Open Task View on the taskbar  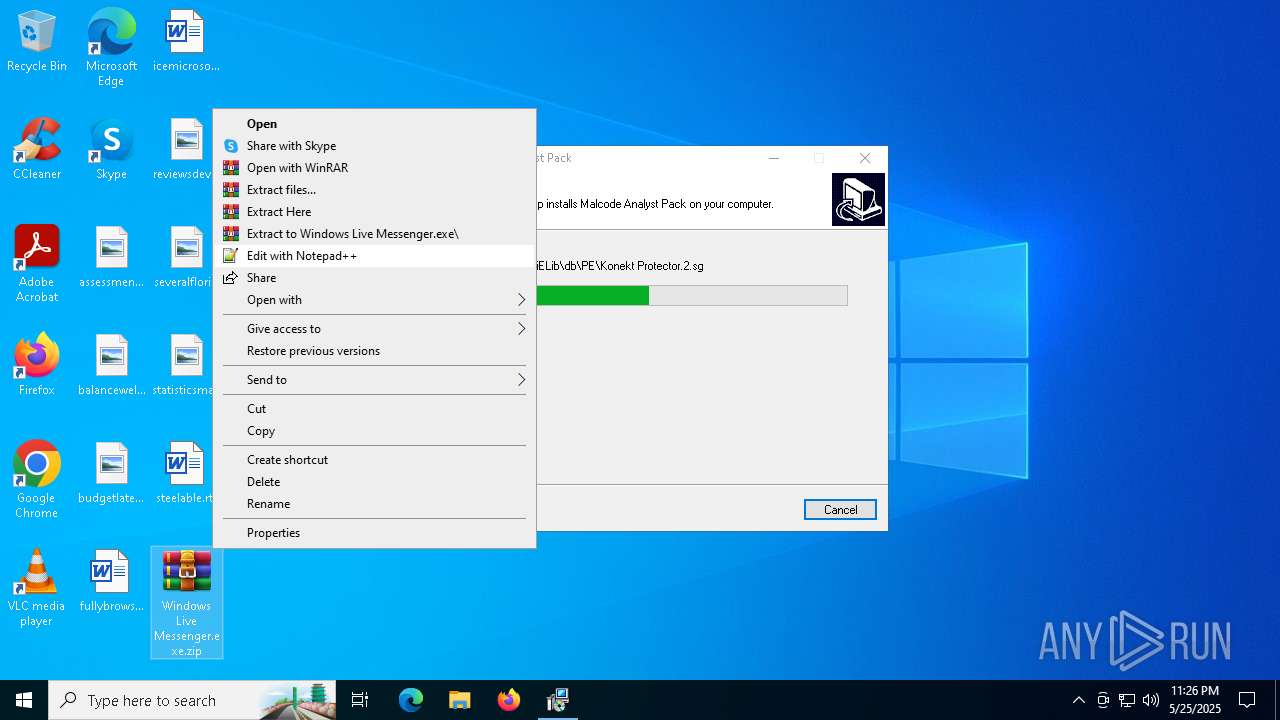click(360, 700)
